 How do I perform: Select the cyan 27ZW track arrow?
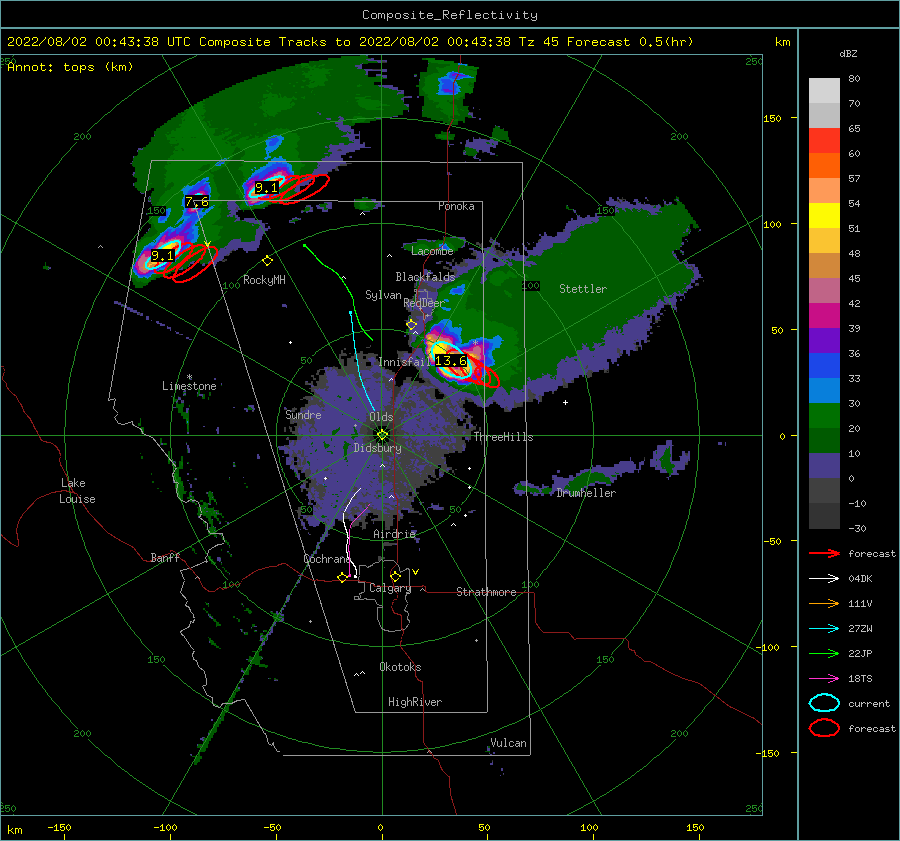824,629
